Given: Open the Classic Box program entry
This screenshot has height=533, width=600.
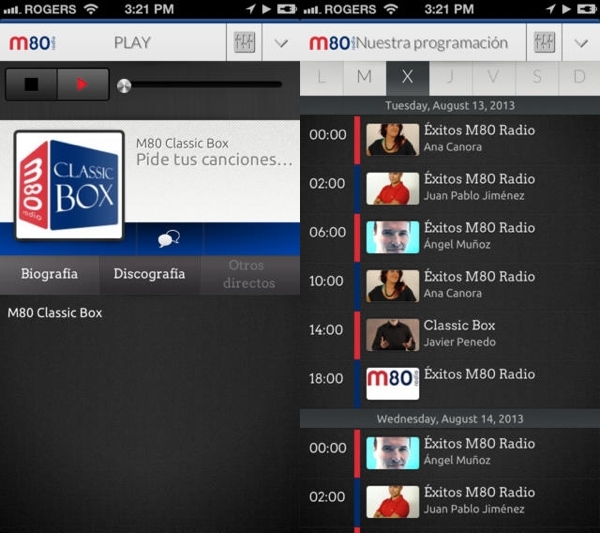Looking at the screenshot, I should point(450,335).
